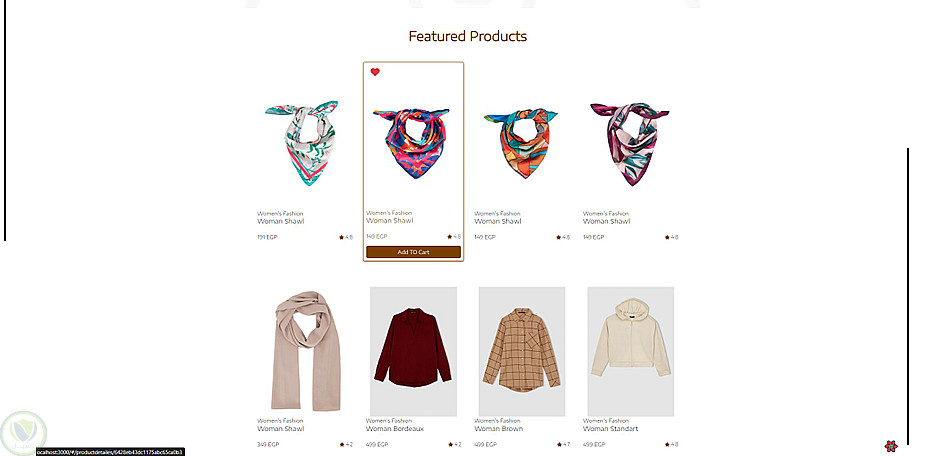Viewport: 936px width, 456px height.
Task: Click star rating of Woman Bordeaux shirt
Action: point(454,444)
